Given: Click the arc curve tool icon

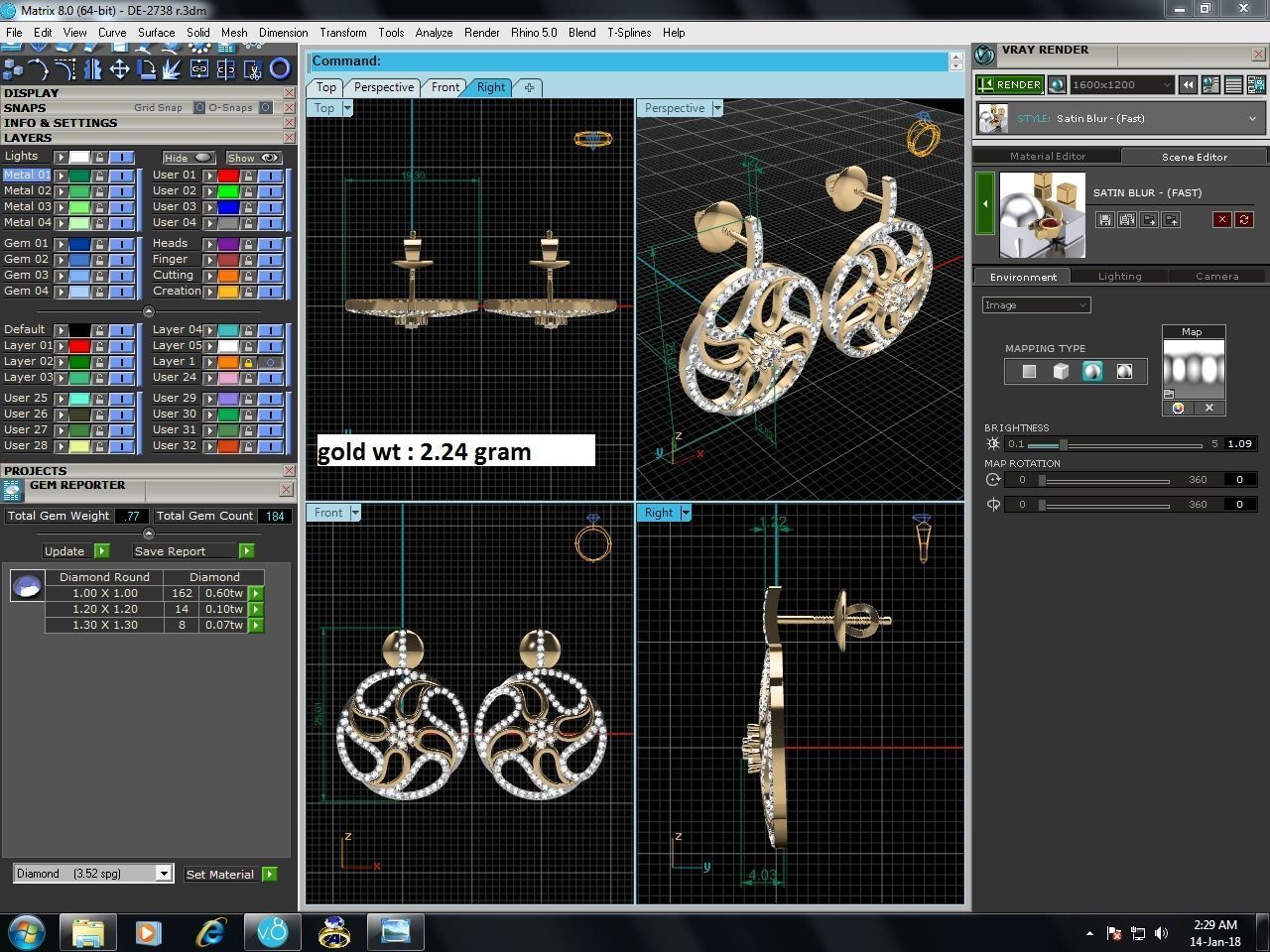Looking at the screenshot, I should click(x=39, y=68).
